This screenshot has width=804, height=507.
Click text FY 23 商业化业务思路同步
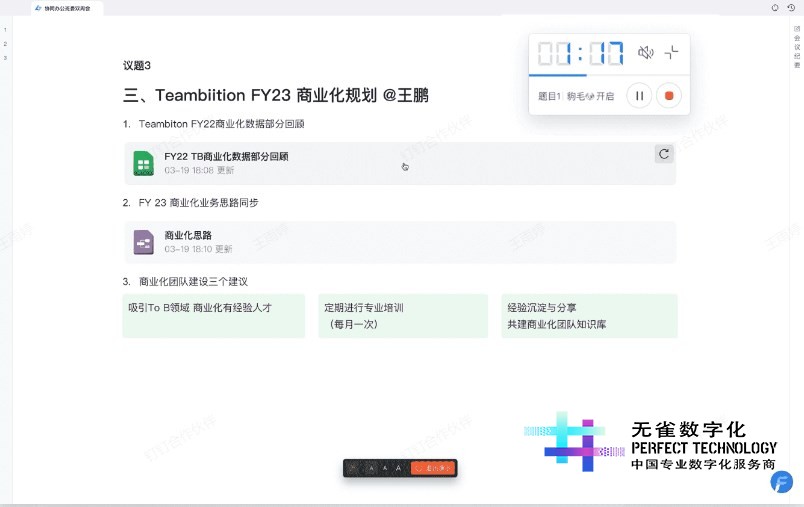coord(198,203)
